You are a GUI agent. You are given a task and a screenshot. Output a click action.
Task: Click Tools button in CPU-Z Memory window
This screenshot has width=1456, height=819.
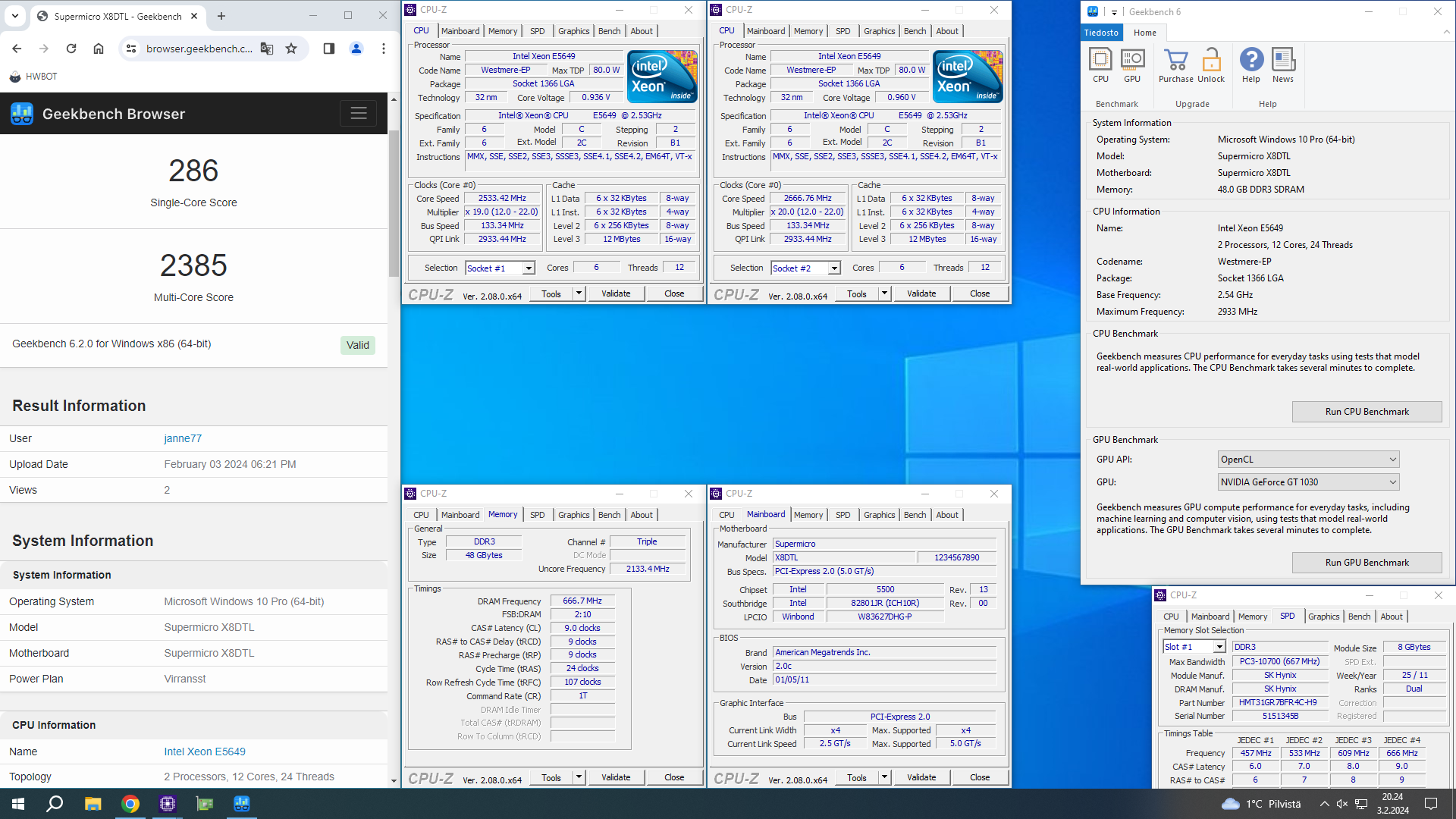pos(551,777)
